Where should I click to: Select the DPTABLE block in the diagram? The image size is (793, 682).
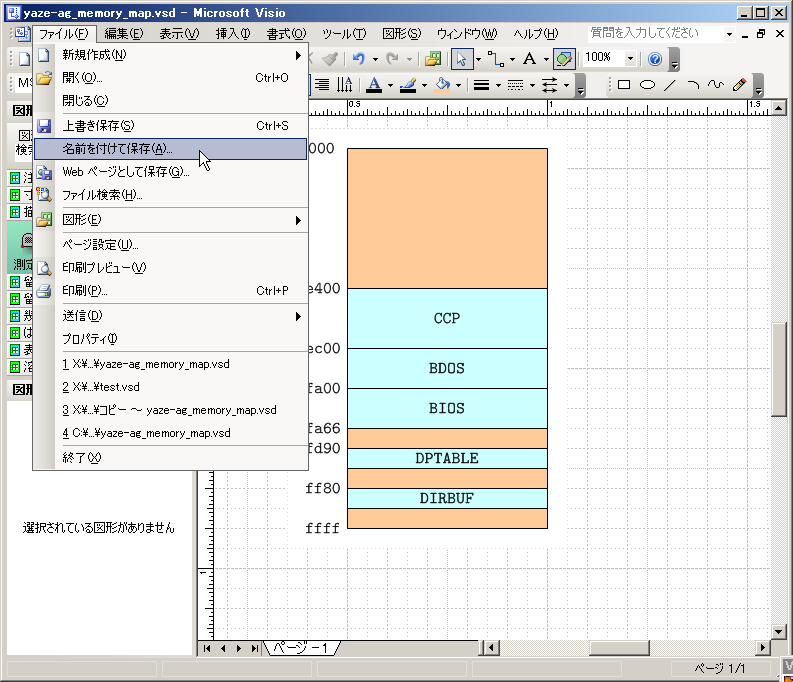(x=447, y=459)
